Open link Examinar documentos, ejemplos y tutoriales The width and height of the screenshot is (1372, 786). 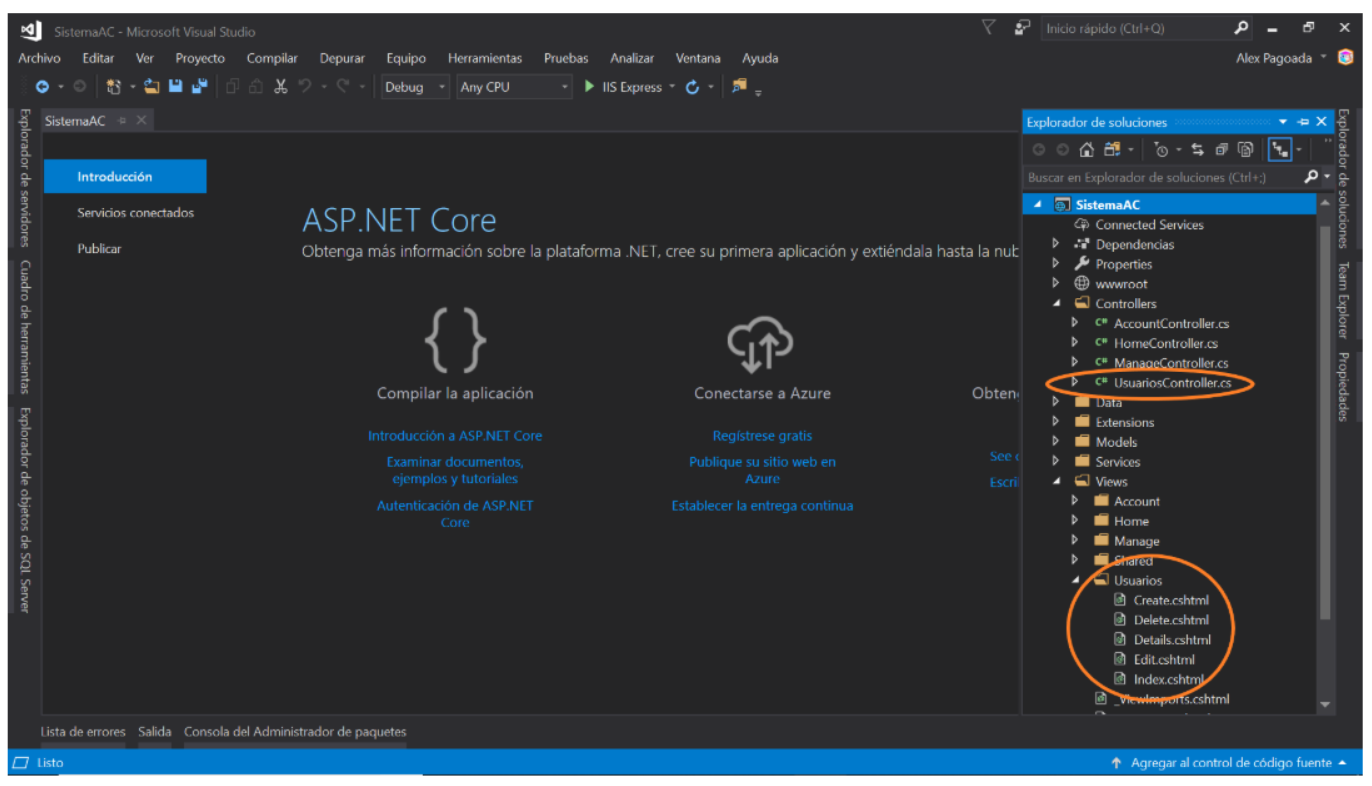(x=455, y=470)
